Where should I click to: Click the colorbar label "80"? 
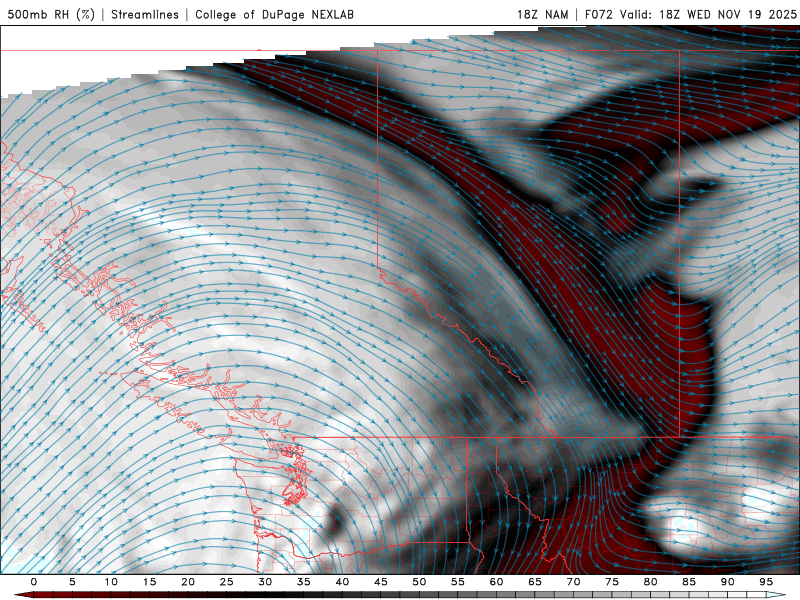pos(650,582)
